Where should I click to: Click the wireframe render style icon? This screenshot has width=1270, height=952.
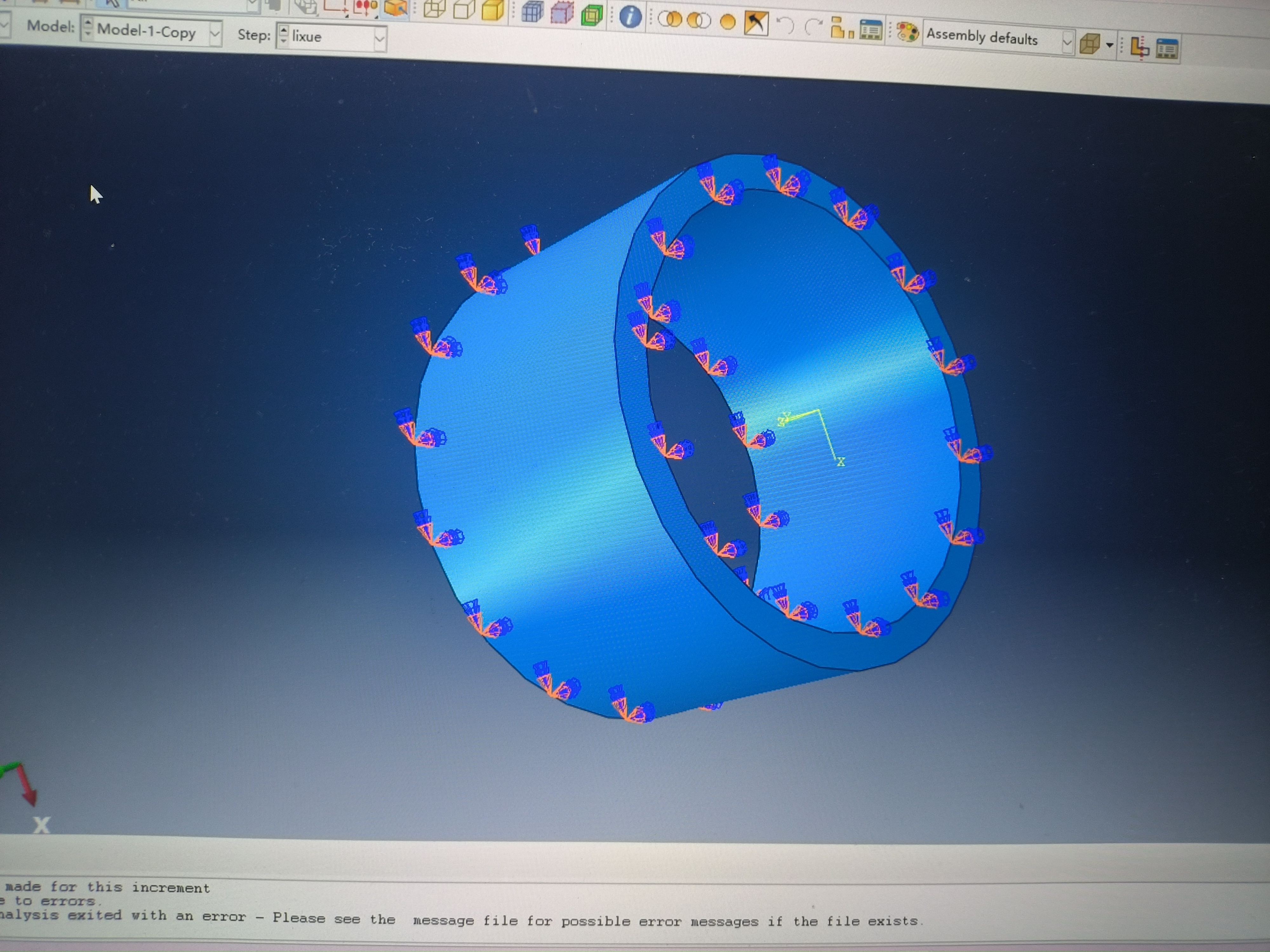coord(435,9)
